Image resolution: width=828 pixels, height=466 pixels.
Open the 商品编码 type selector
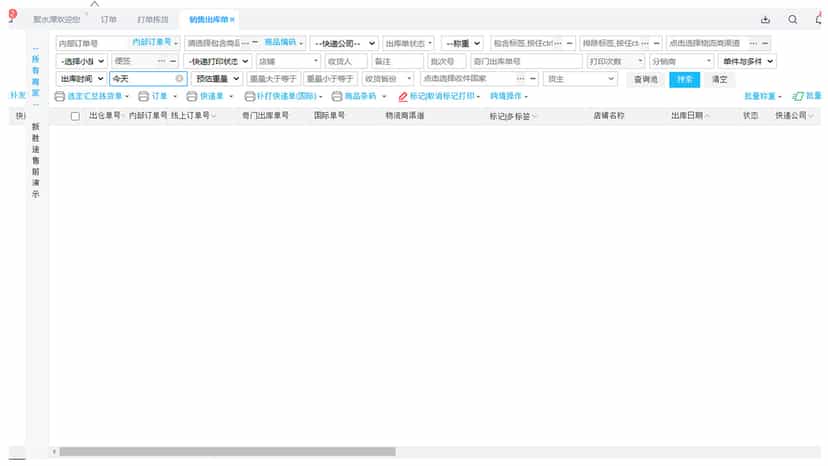tap(284, 42)
